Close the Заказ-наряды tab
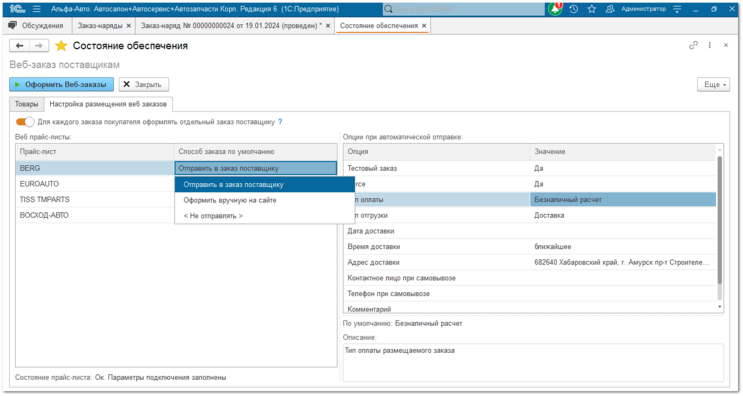Screen dimensions: 743x396 128,26
